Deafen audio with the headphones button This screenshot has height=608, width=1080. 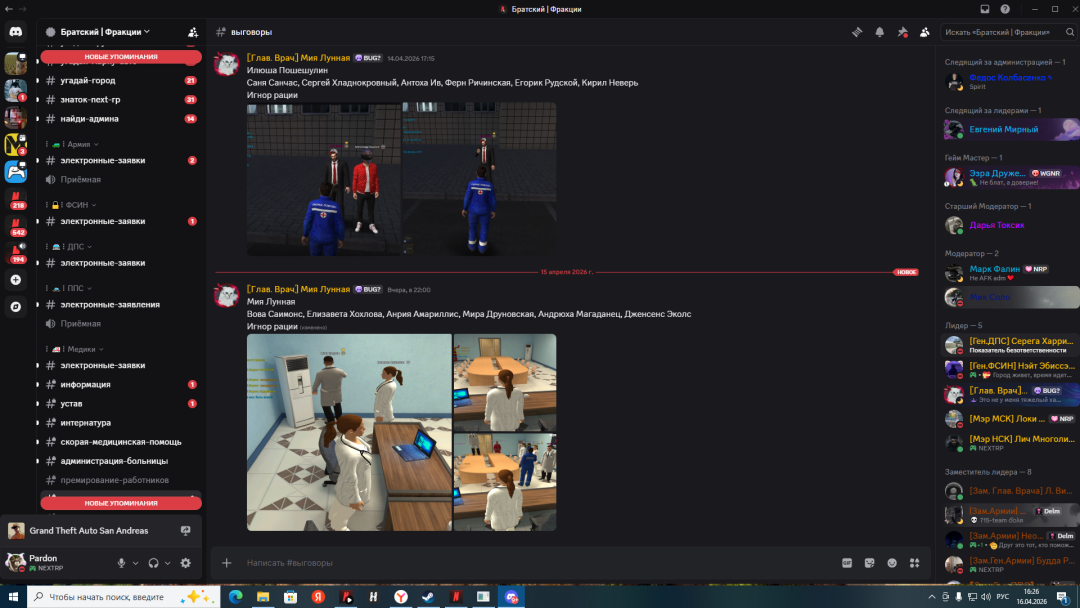153,563
